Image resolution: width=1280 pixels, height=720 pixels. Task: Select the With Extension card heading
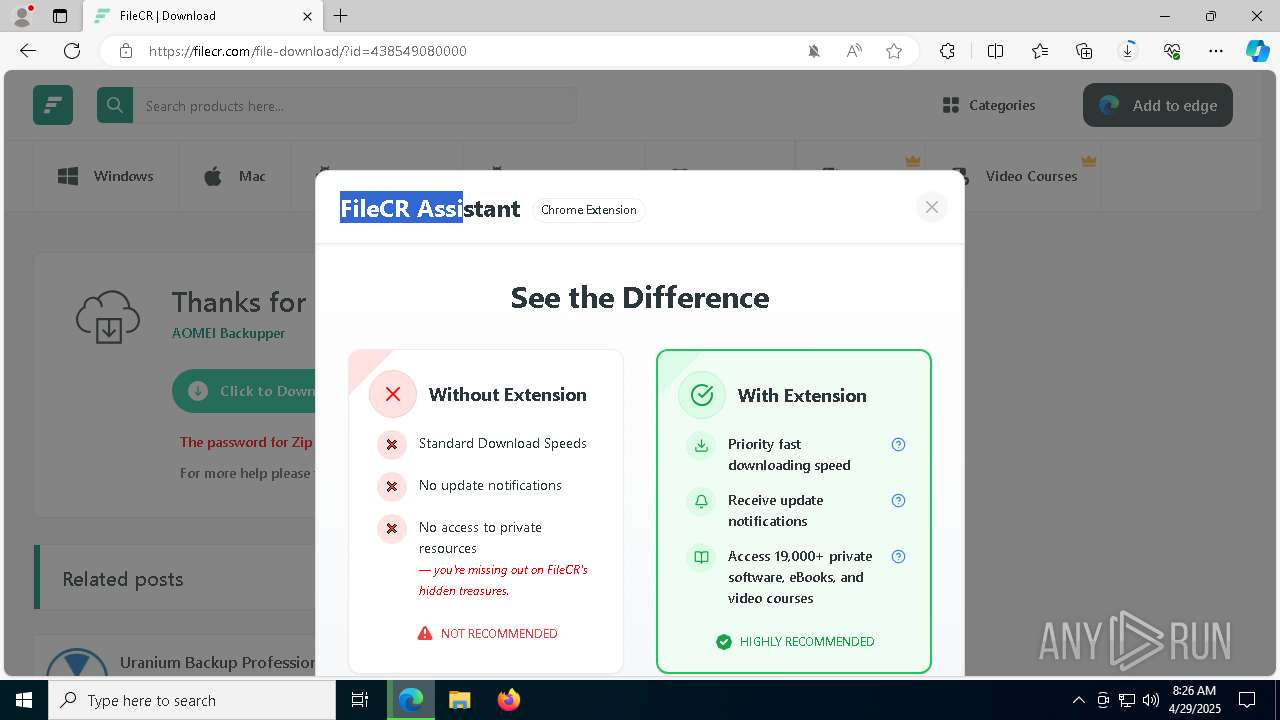click(x=802, y=395)
